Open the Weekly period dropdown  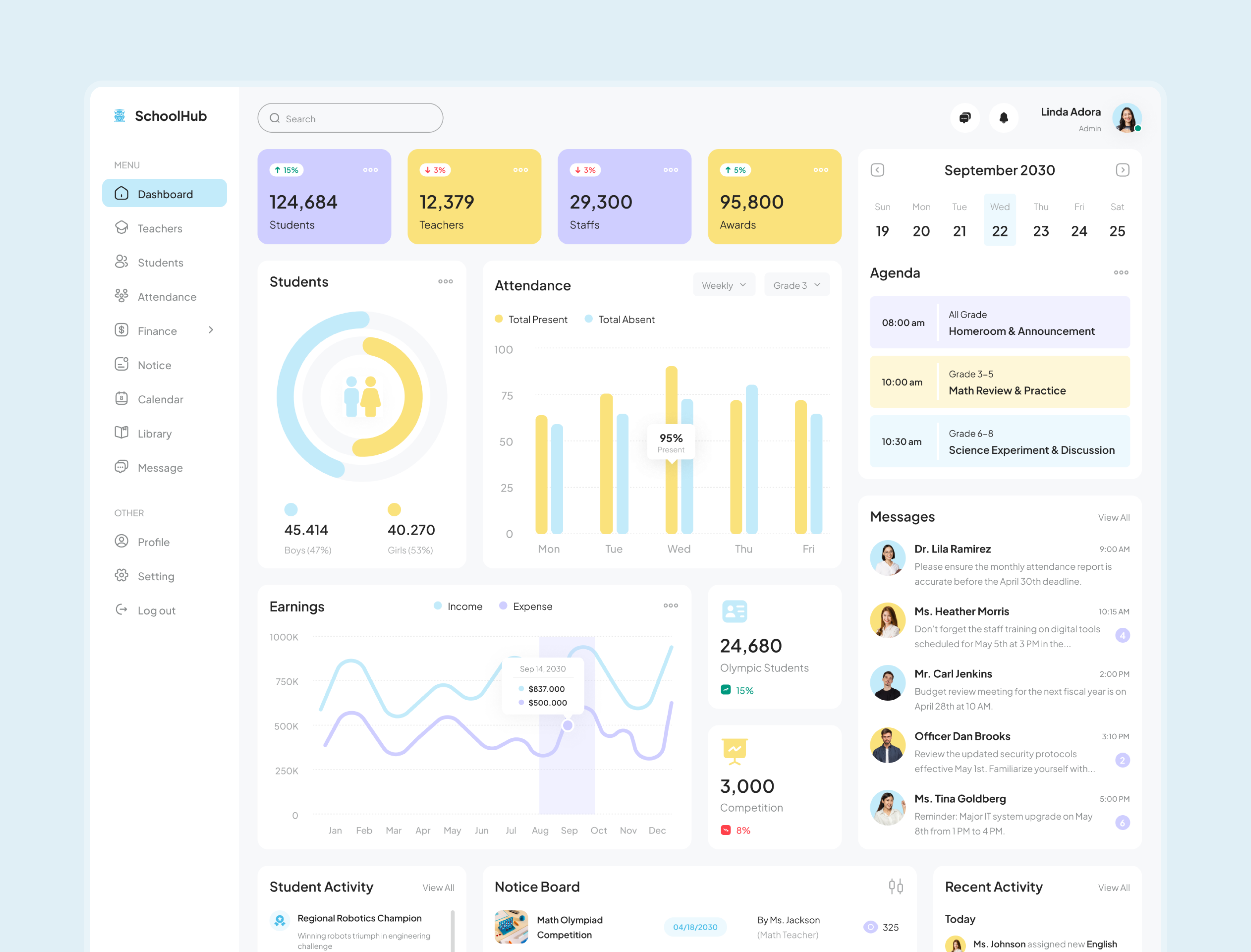[x=723, y=285]
